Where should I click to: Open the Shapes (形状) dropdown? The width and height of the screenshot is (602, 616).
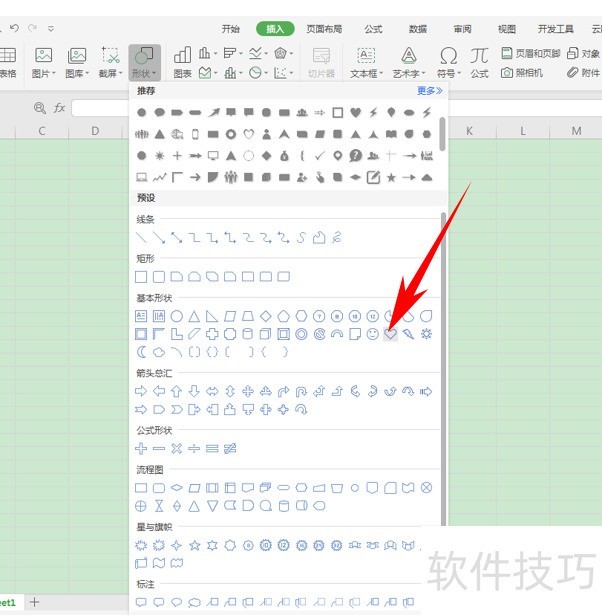(144, 62)
